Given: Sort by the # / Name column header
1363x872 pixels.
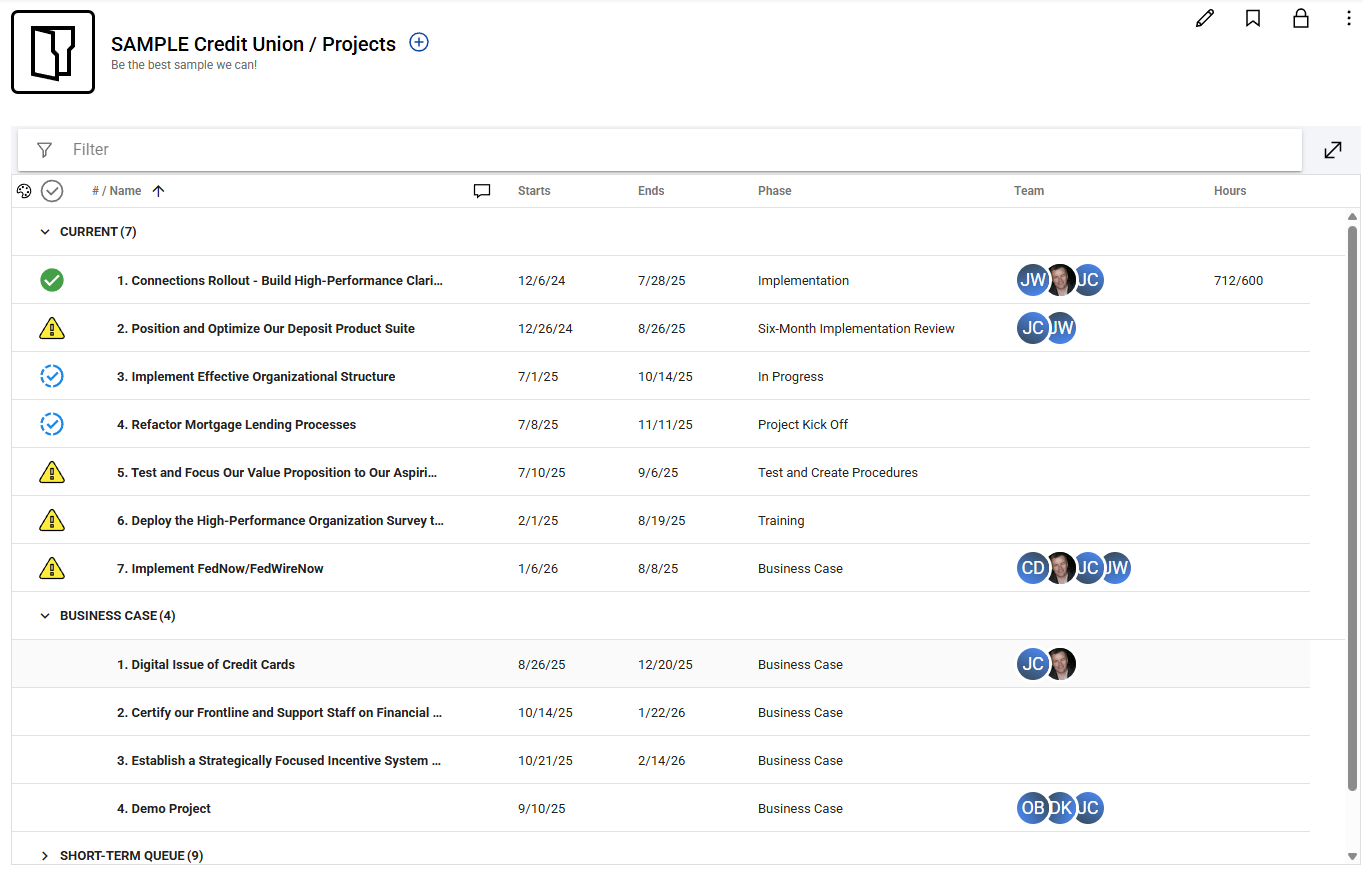Looking at the screenshot, I should click(x=116, y=191).
